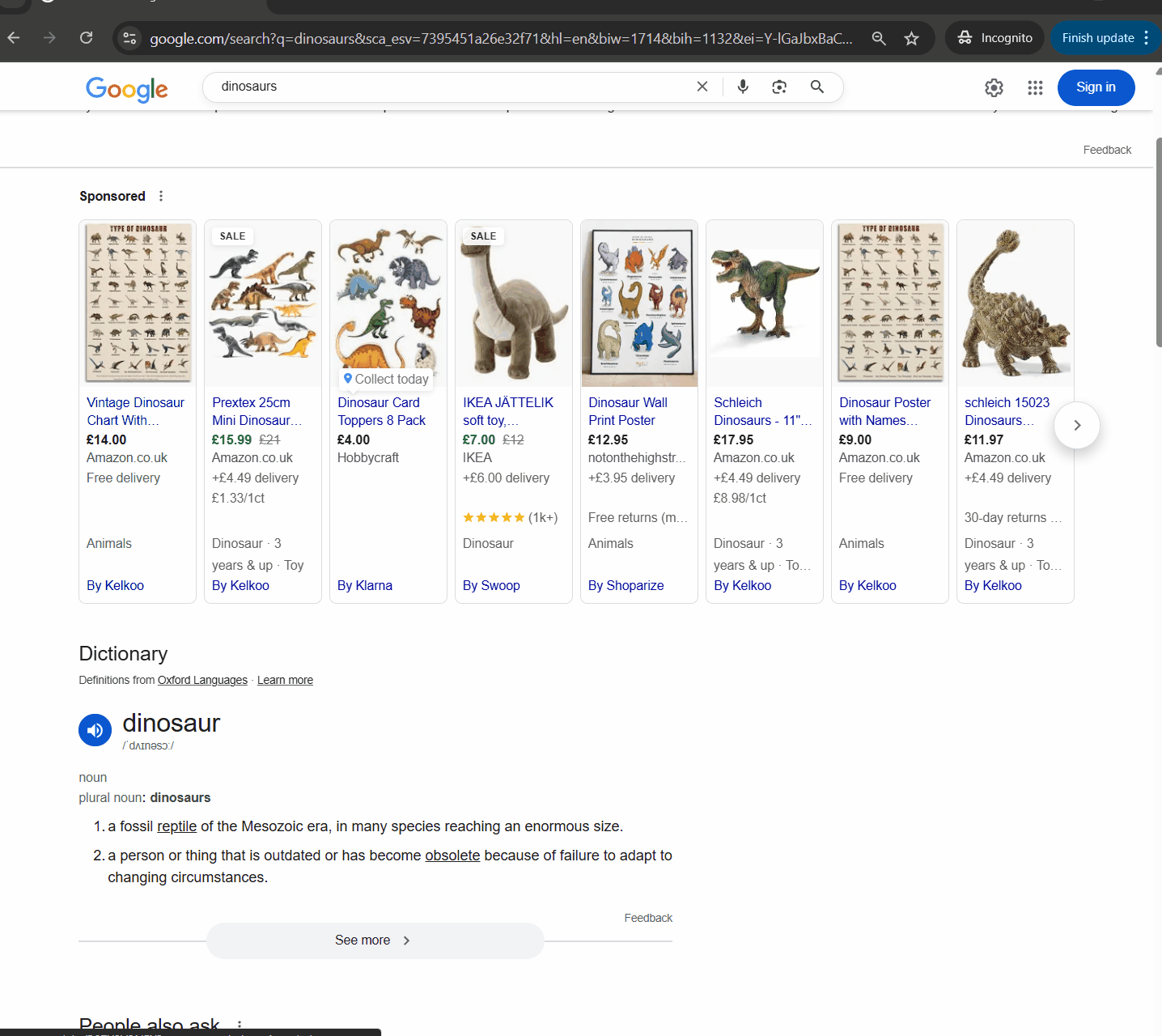
Task: Click the page vertical scrollbar
Action: click(x=1158, y=243)
